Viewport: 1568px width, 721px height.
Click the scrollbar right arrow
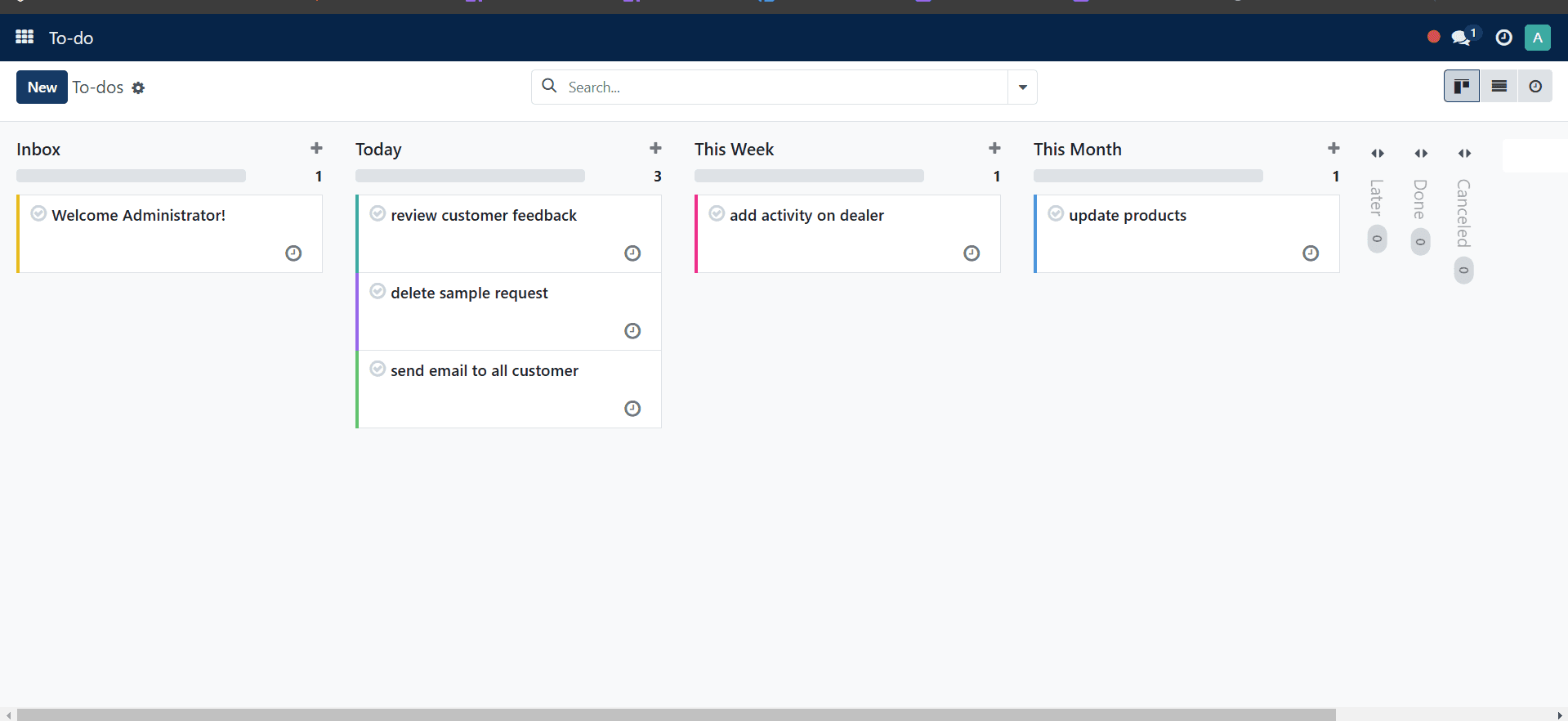(x=1560, y=715)
